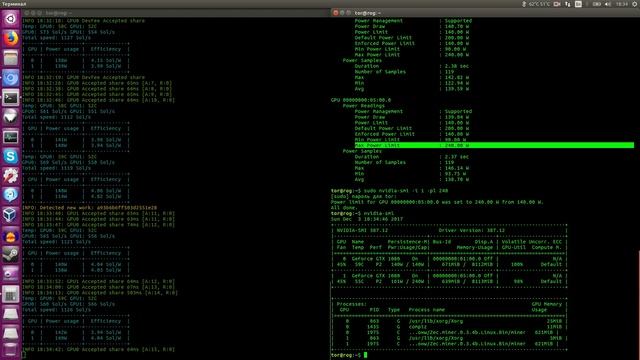Open the session gear menu
This screenshot has height=360, width=640.
[x=635, y=4]
